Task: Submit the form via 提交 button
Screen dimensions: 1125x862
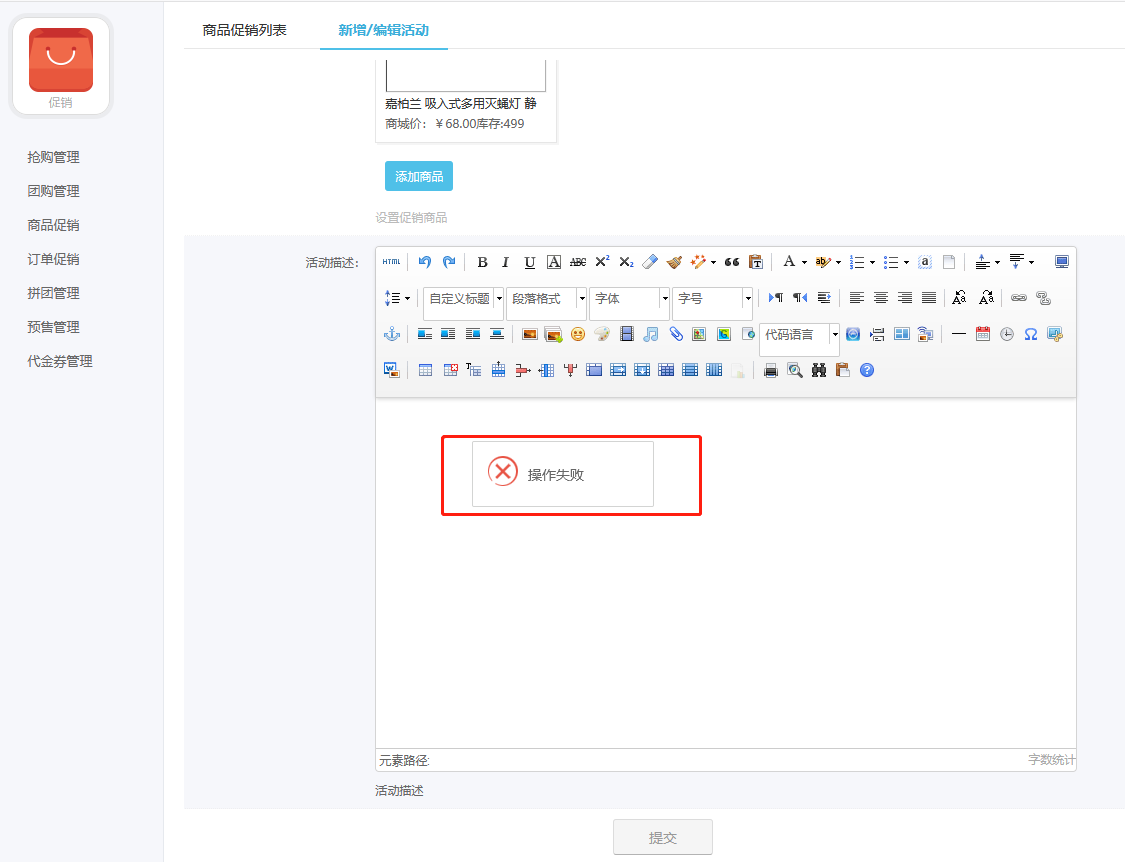Action: coord(662,837)
